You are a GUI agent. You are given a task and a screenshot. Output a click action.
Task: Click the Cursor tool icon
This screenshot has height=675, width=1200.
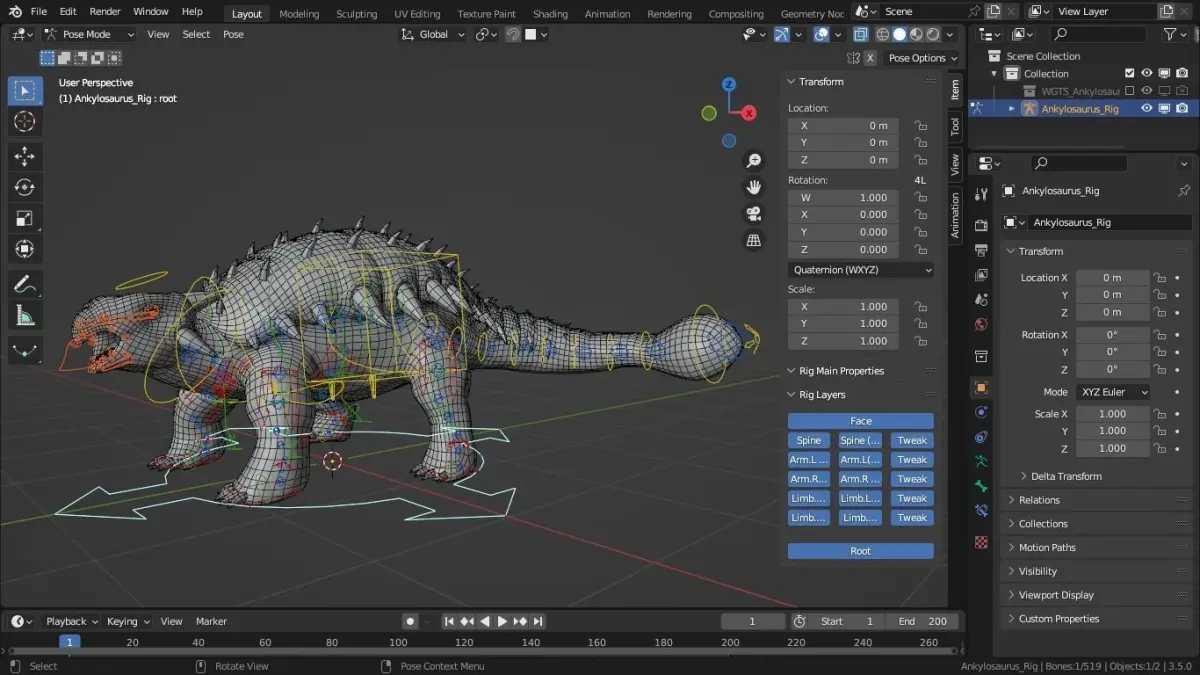pyautogui.click(x=25, y=122)
